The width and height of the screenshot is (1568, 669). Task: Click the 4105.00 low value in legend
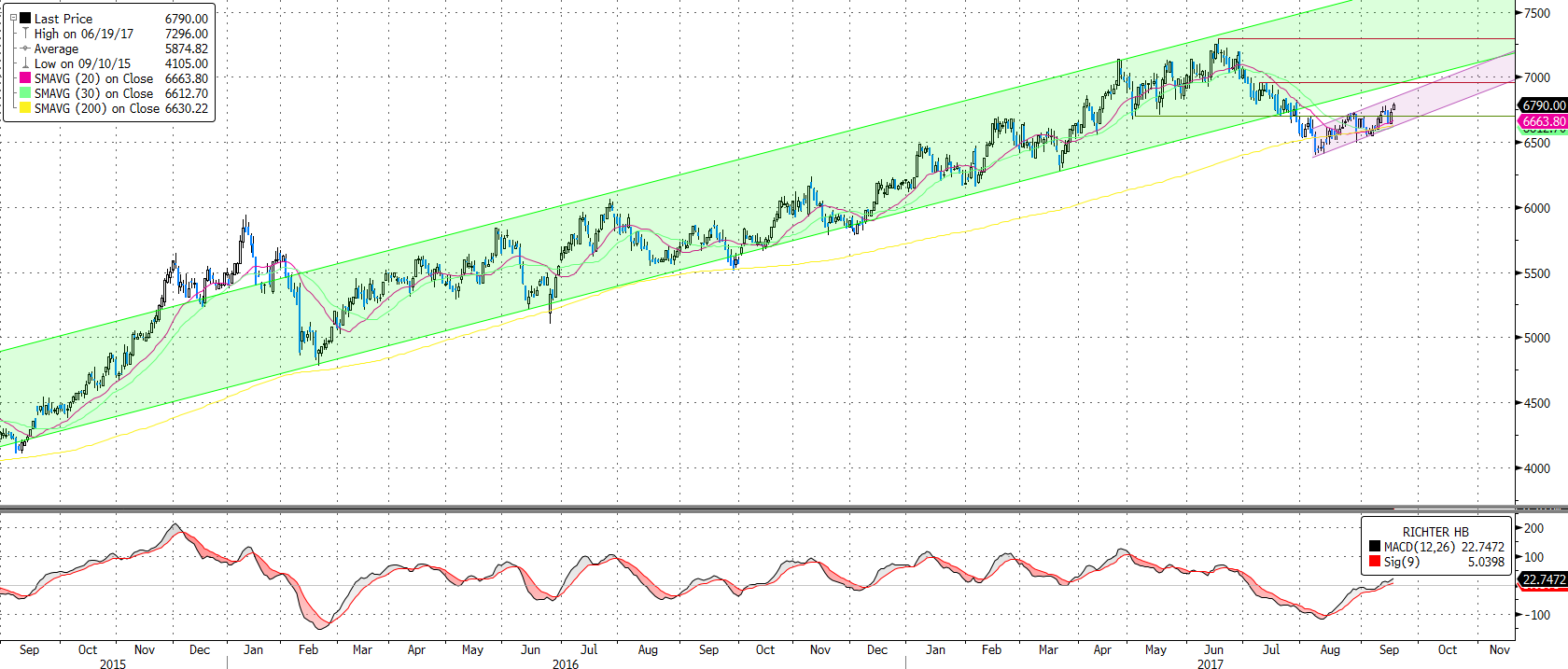[187, 63]
